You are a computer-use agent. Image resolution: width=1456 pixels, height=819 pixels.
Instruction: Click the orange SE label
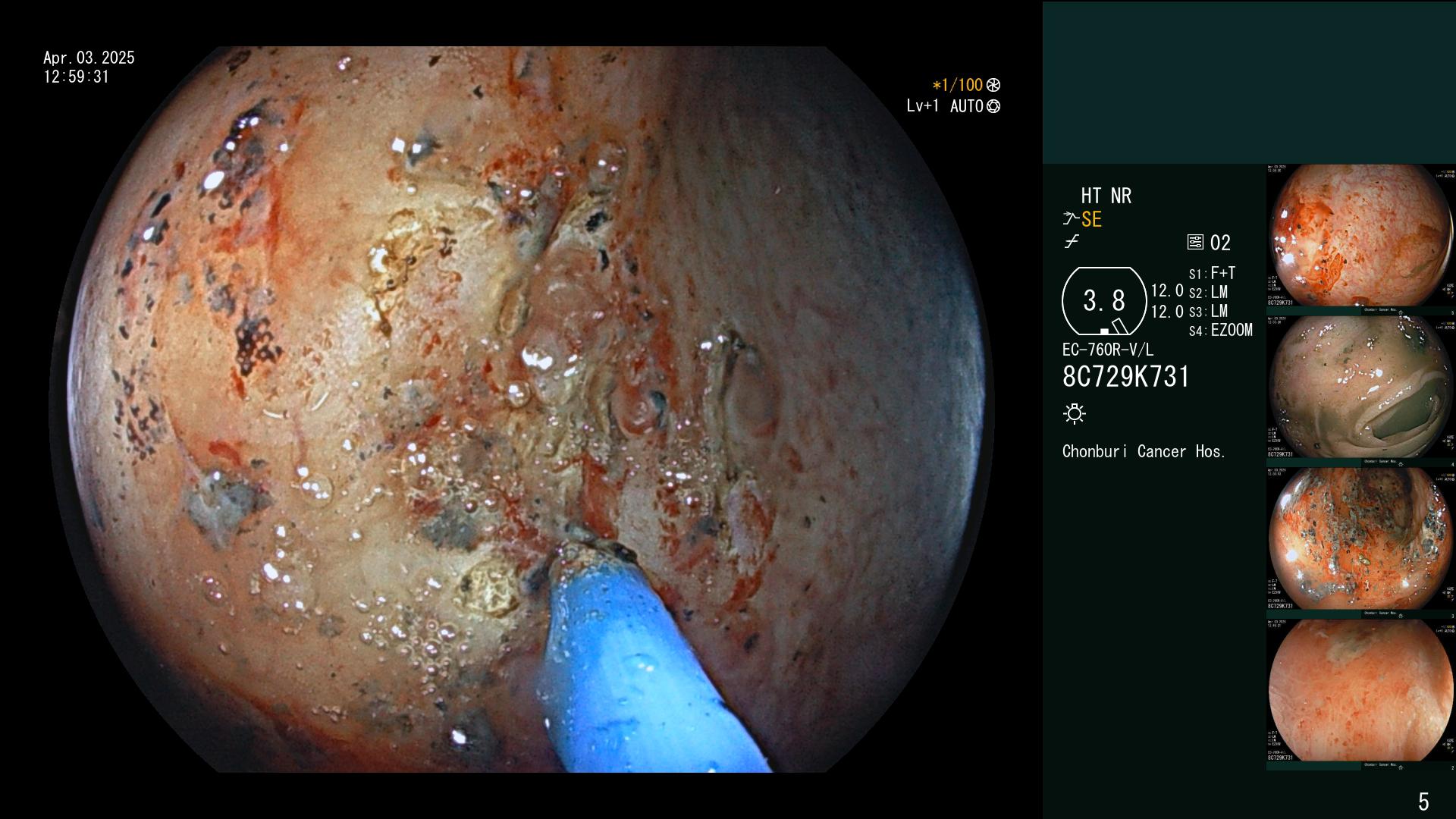pyautogui.click(x=1091, y=219)
